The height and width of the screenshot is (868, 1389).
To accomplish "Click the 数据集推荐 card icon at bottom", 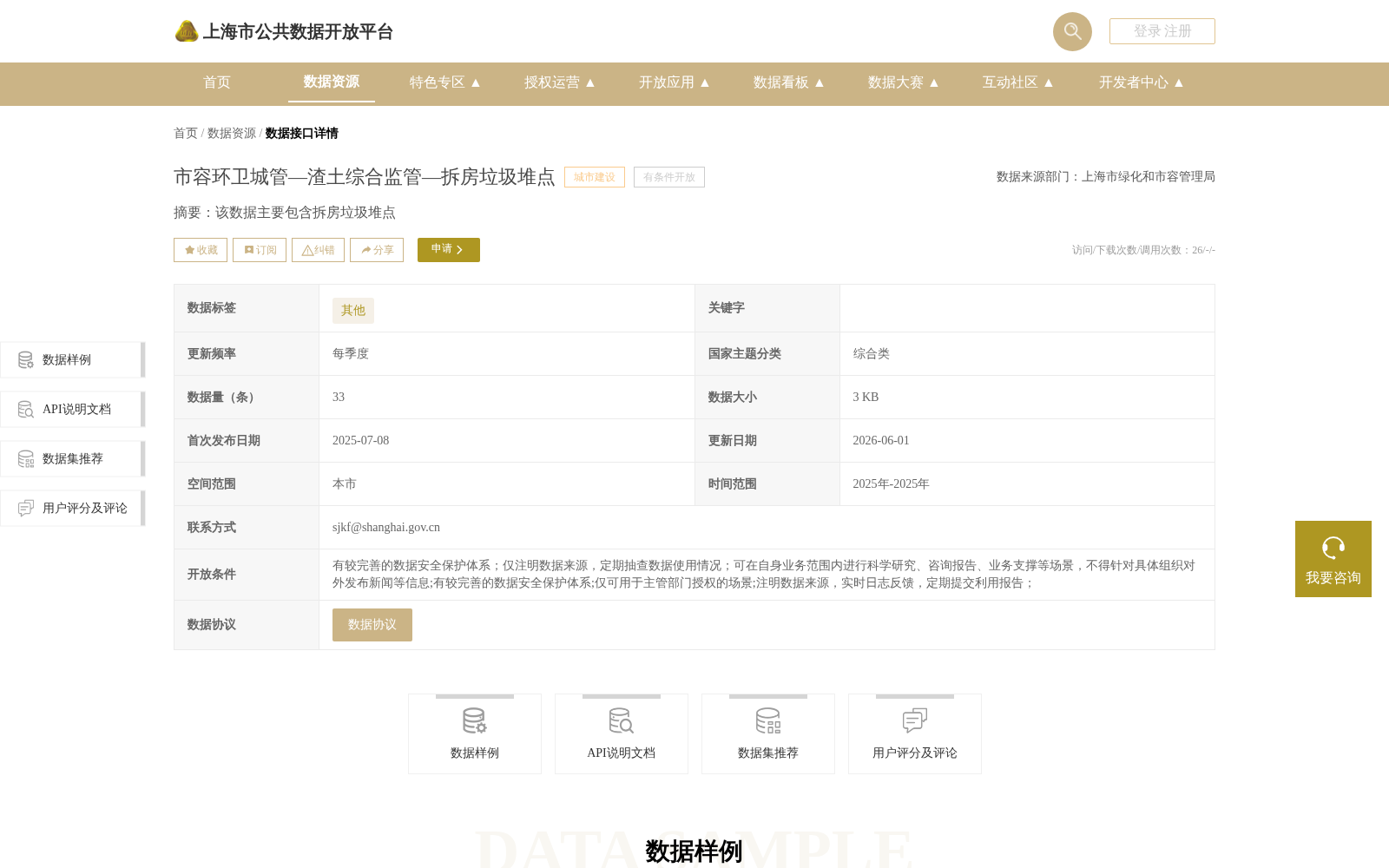I will tap(768, 720).
